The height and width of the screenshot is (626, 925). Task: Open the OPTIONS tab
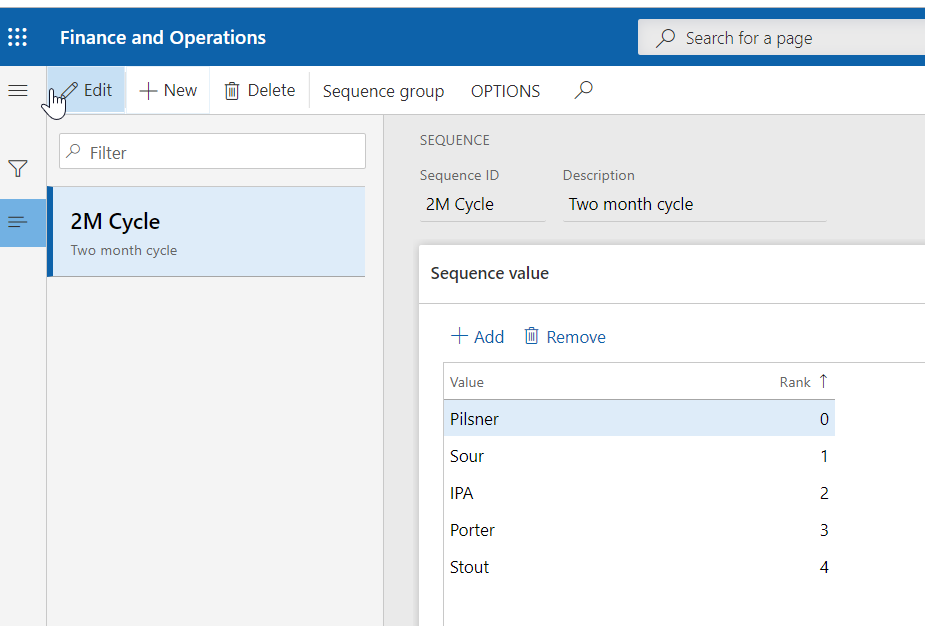tap(505, 91)
